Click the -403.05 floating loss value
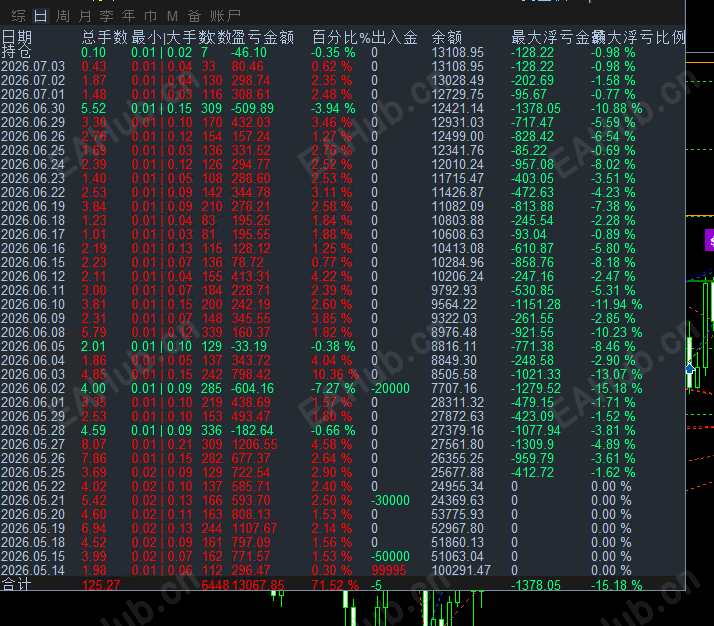 (x=532, y=178)
